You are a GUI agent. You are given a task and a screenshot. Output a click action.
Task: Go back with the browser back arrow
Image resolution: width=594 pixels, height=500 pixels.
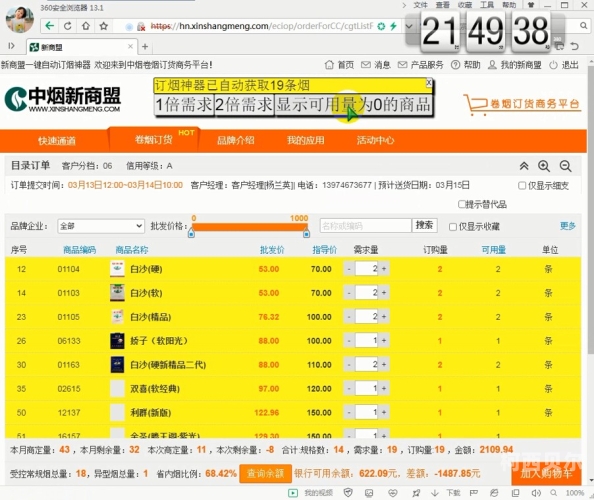[x=50, y=26]
